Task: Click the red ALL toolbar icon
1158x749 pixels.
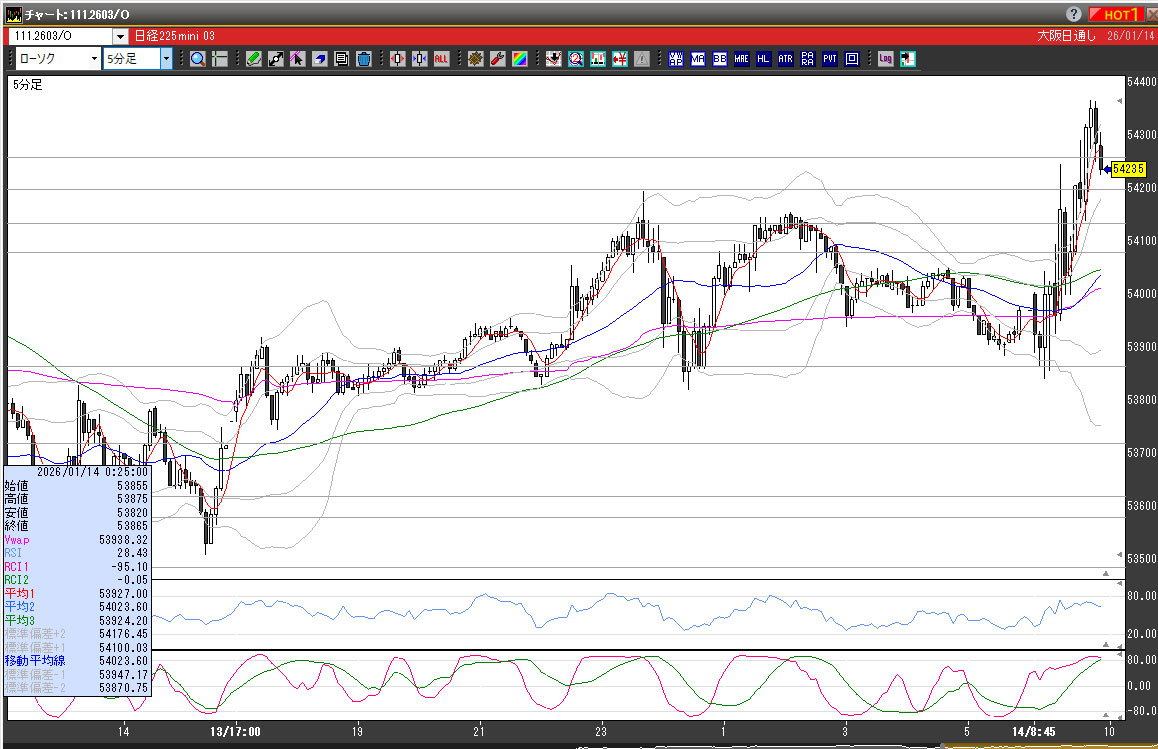Action: [x=441, y=59]
